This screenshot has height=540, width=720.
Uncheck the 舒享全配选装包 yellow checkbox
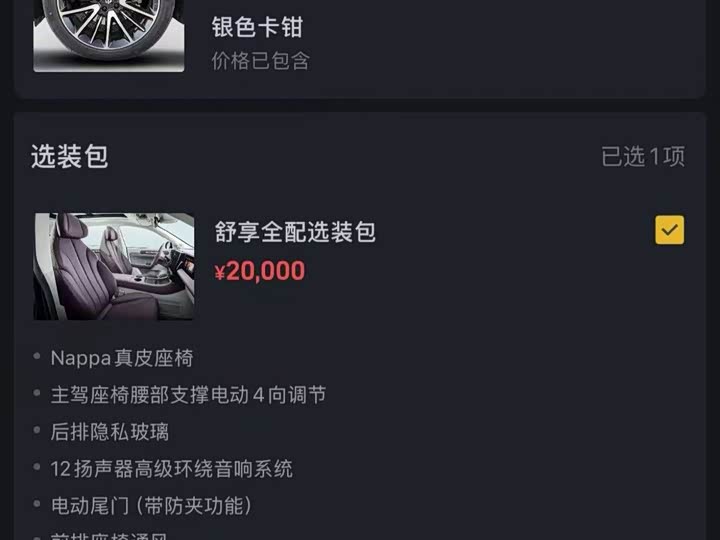pyautogui.click(x=669, y=230)
